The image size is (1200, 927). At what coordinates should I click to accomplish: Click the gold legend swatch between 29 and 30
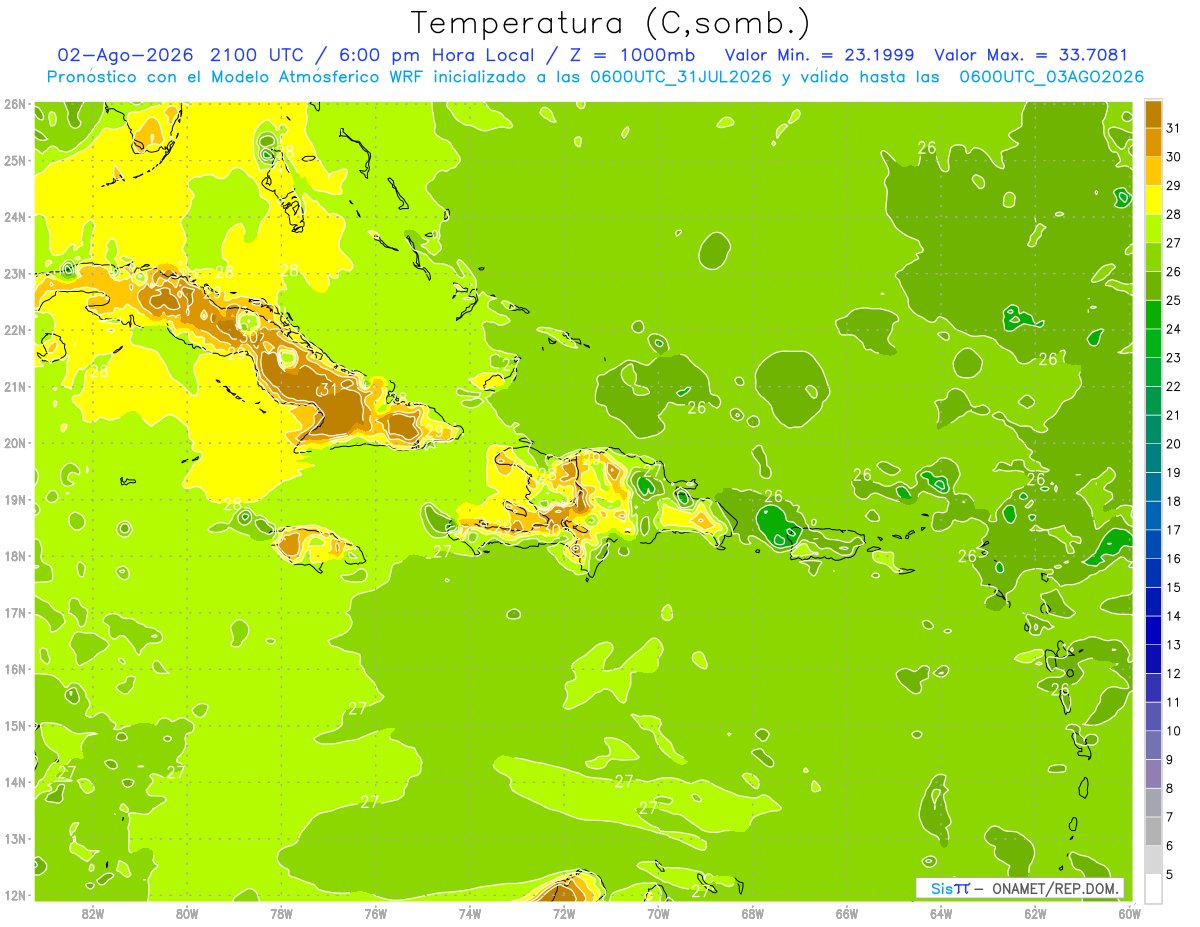coord(1153,171)
